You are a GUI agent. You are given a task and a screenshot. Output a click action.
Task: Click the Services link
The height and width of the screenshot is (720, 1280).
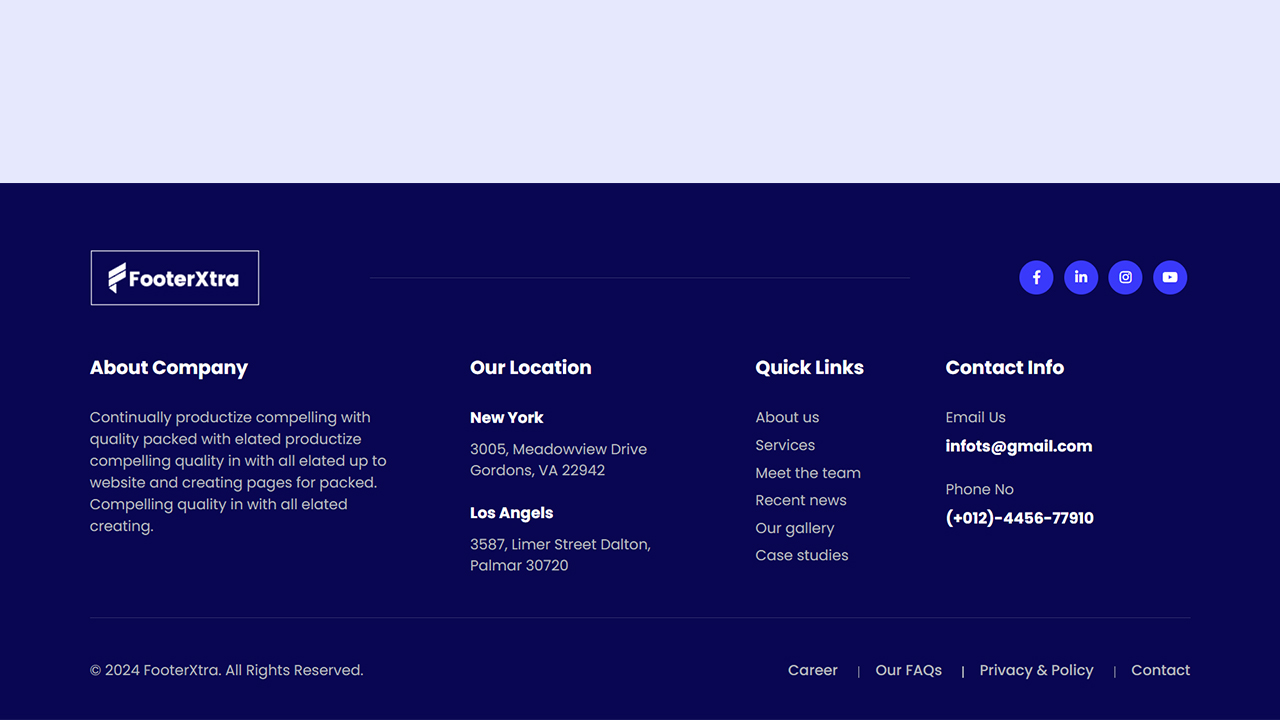(x=785, y=444)
